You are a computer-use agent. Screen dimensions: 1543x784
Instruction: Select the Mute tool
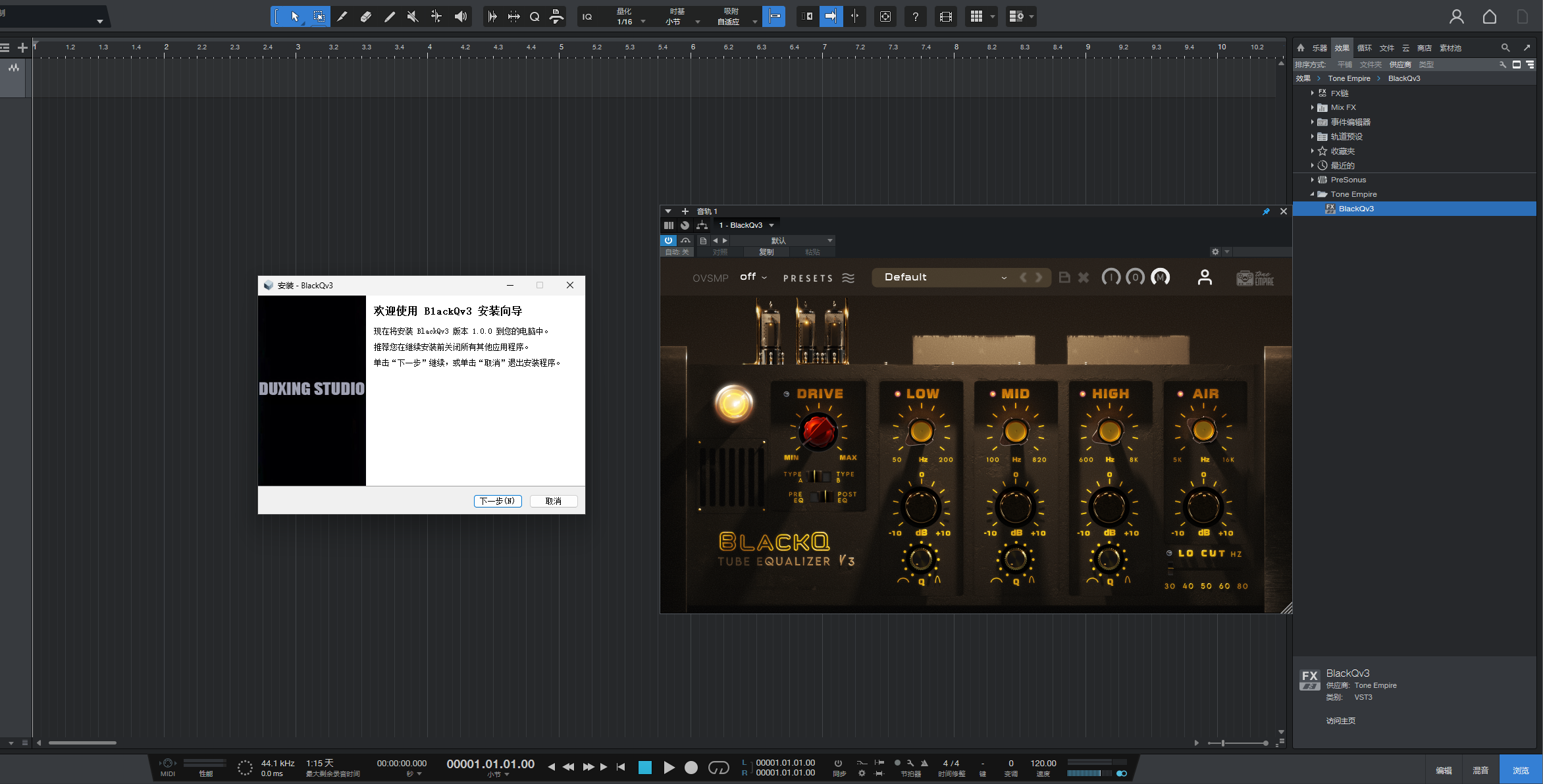[x=413, y=16]
